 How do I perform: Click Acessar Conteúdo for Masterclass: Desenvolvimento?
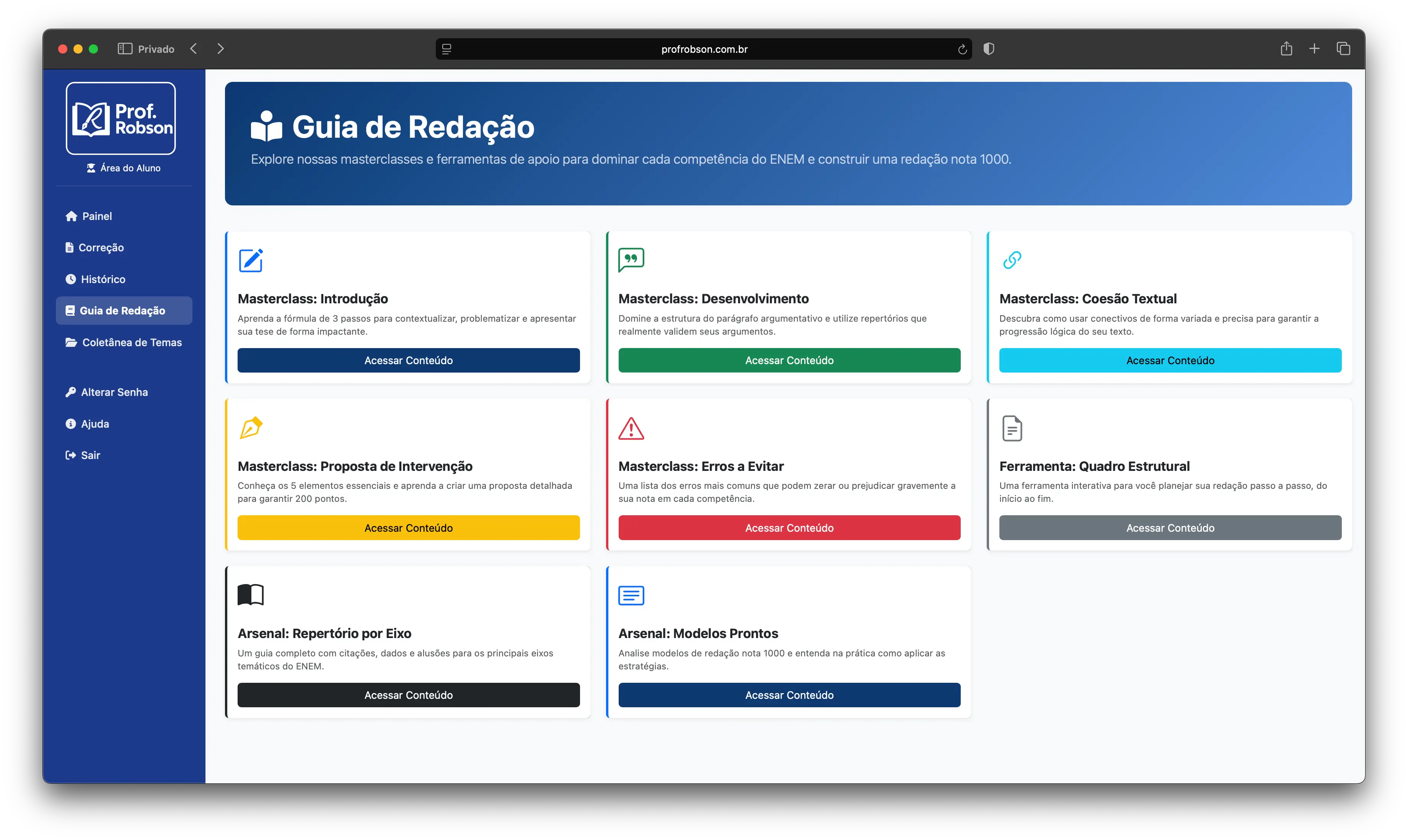coord(790,361)
